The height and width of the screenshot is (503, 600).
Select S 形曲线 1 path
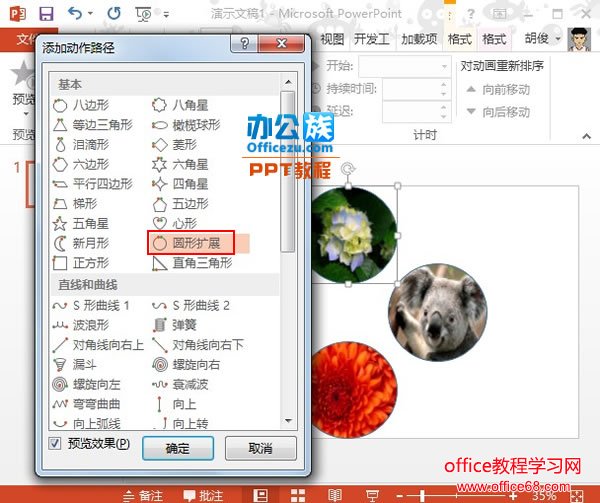(x=91, y=306)
